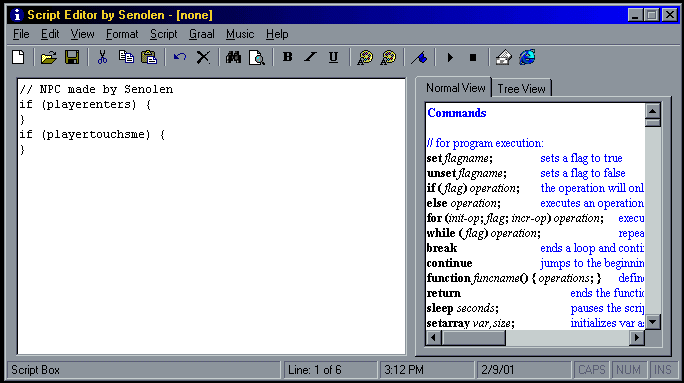Open the View menu
684x383 pixels.
[82, 34]
